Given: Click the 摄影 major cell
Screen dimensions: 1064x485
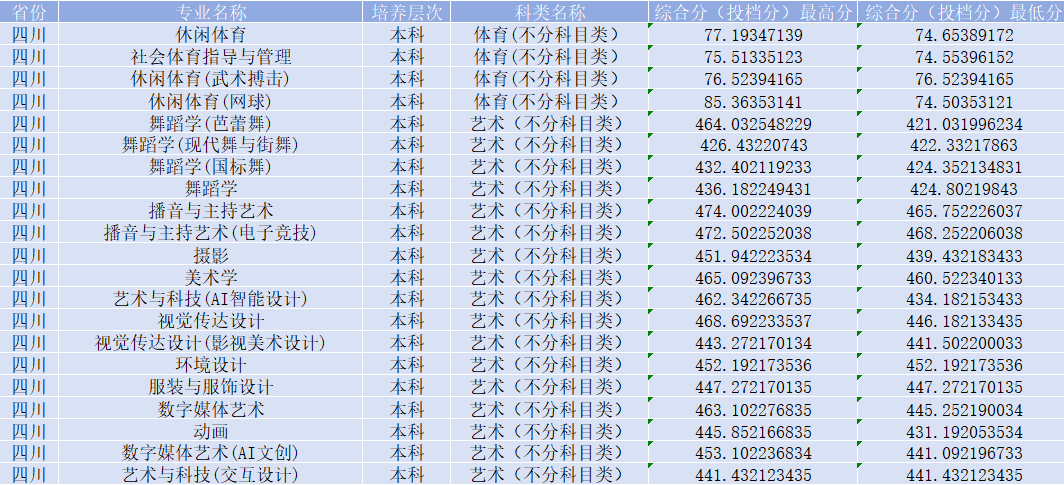Looking at the screenshot, I should point(211,256).
